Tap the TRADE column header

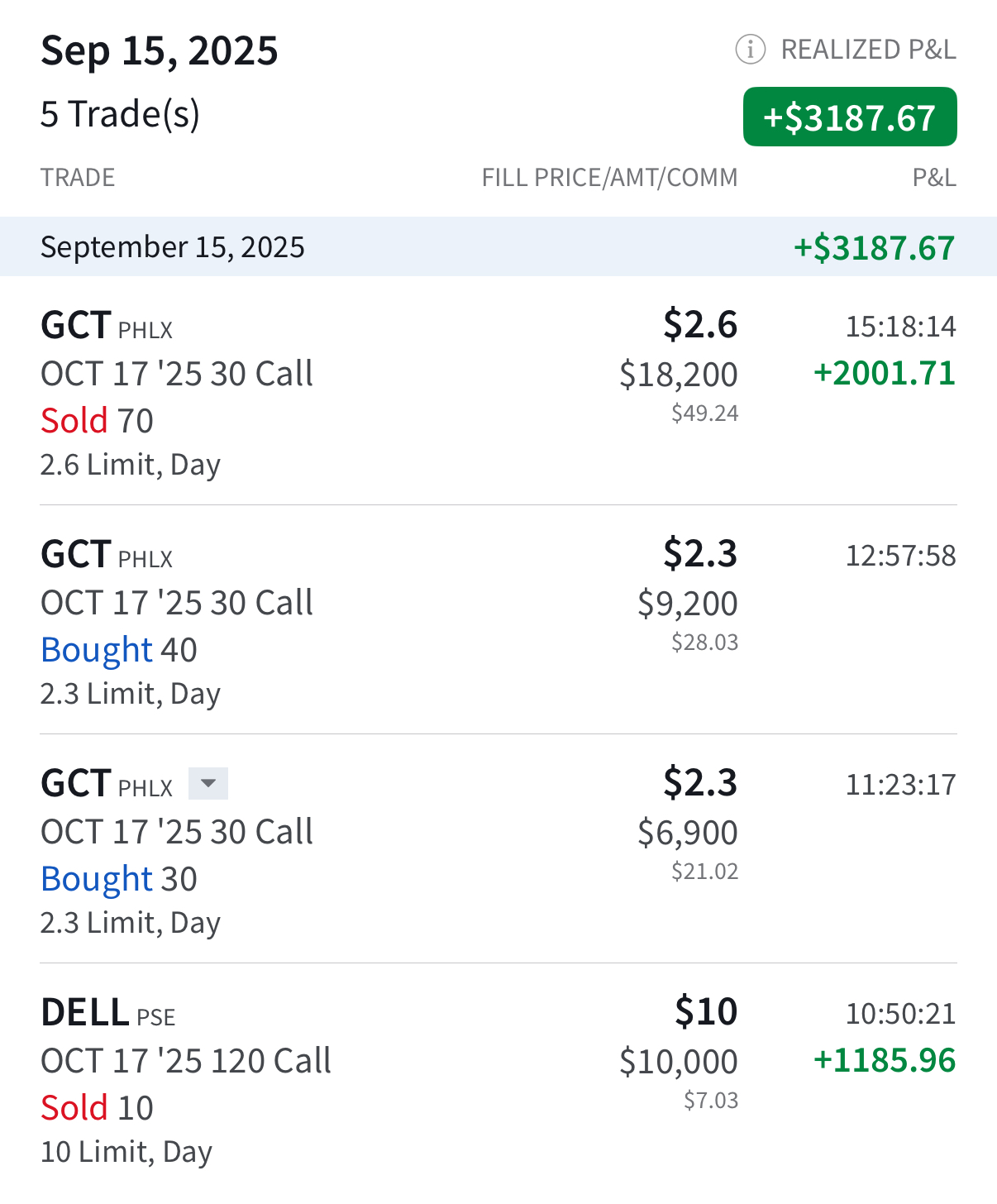coord(78,178)
